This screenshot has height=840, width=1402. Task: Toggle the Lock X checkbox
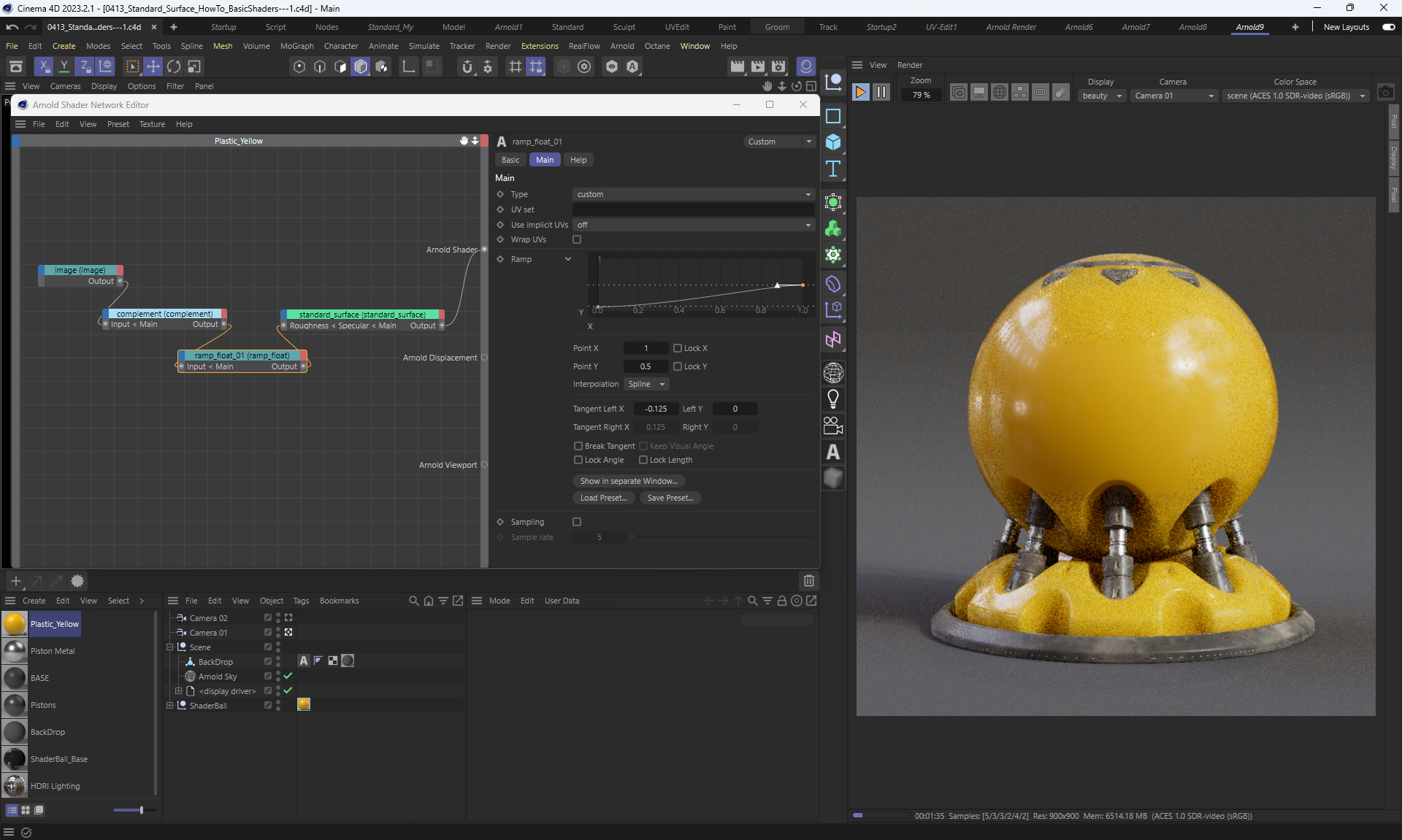point(678,348)
